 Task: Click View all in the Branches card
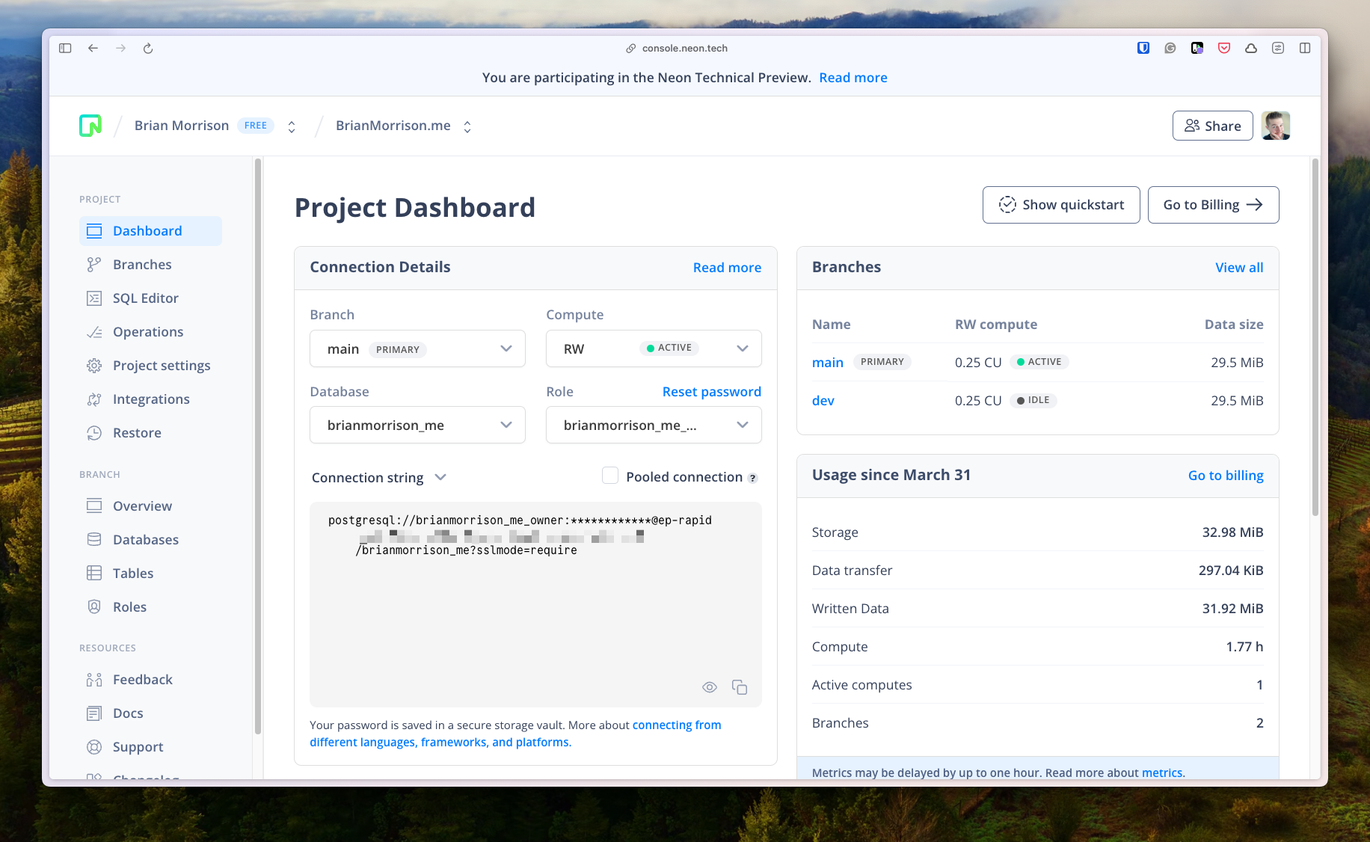[1239, 268]
